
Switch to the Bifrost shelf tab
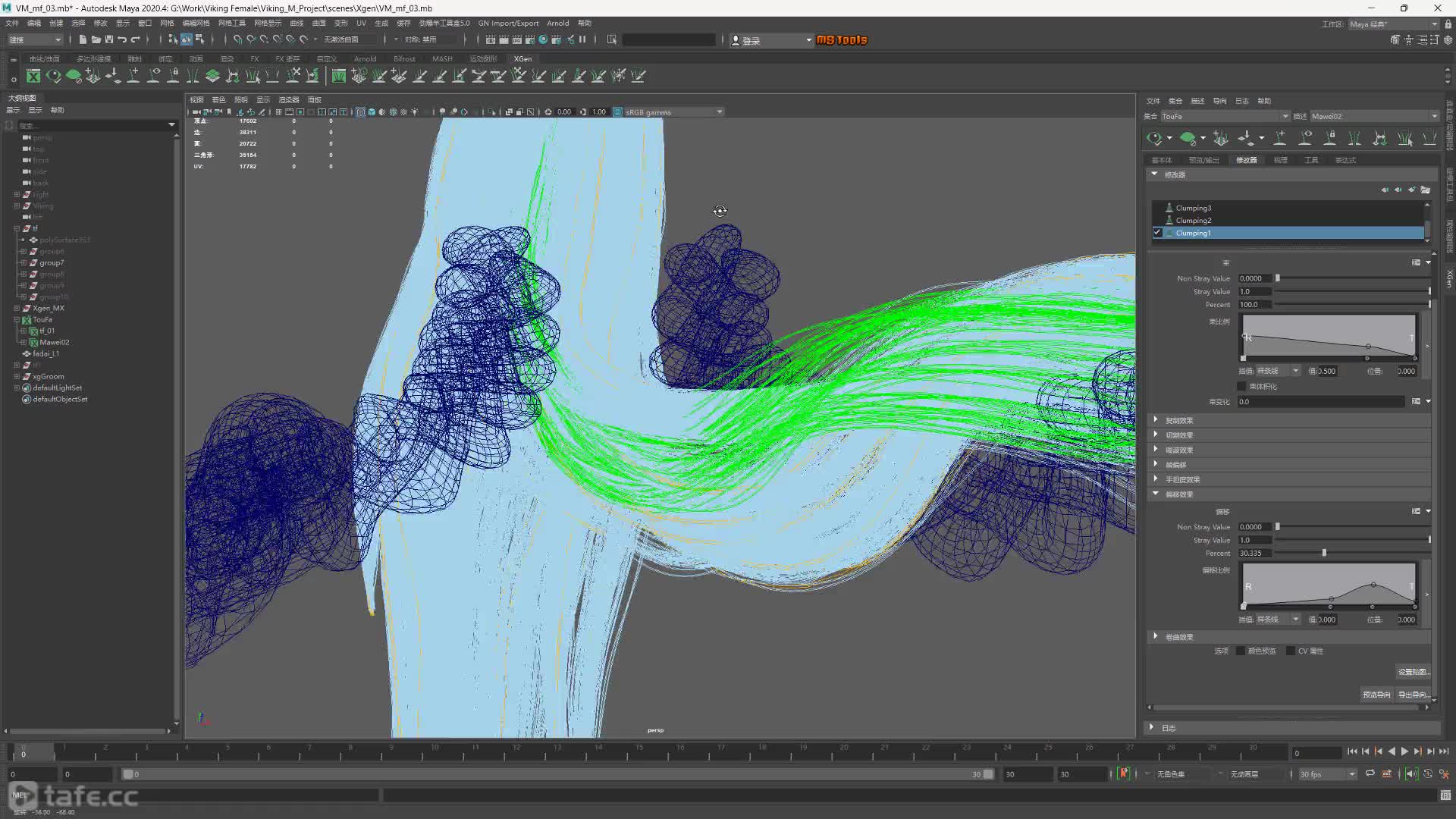pos(404,58)
